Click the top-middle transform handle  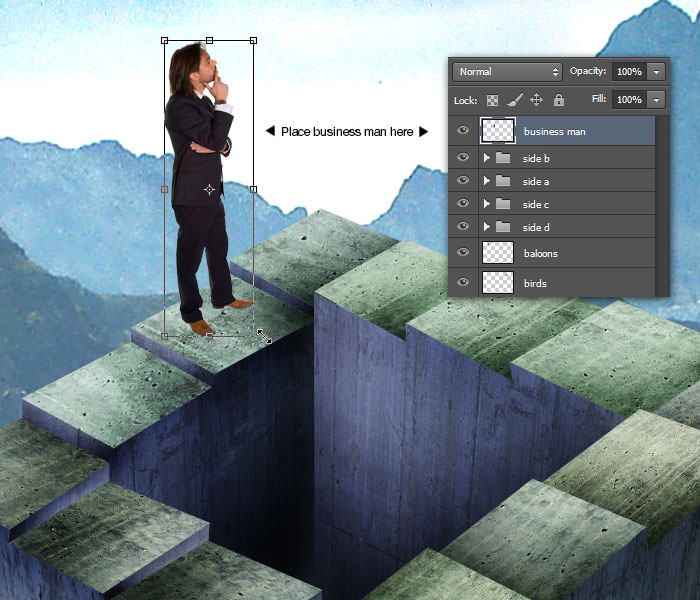[x=209, y=41]
